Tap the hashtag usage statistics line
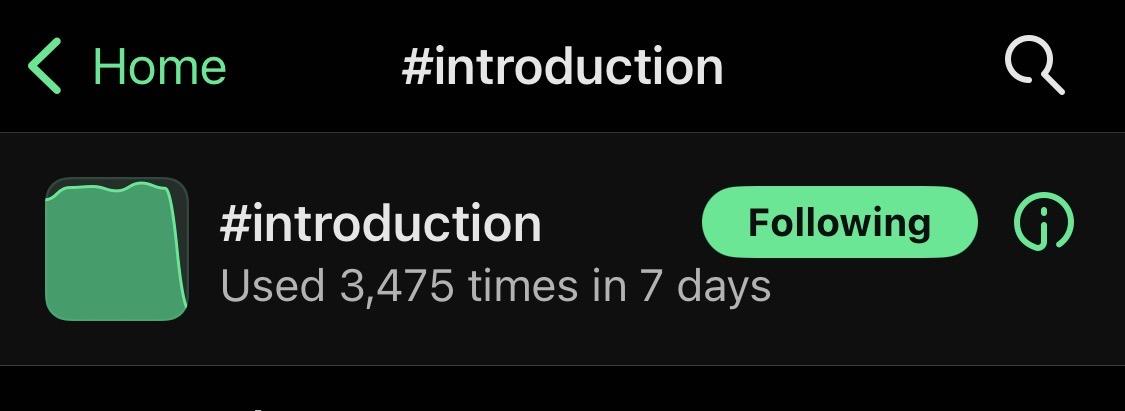The height and width of the screenshot is (411, 1125). pos(495,287)
